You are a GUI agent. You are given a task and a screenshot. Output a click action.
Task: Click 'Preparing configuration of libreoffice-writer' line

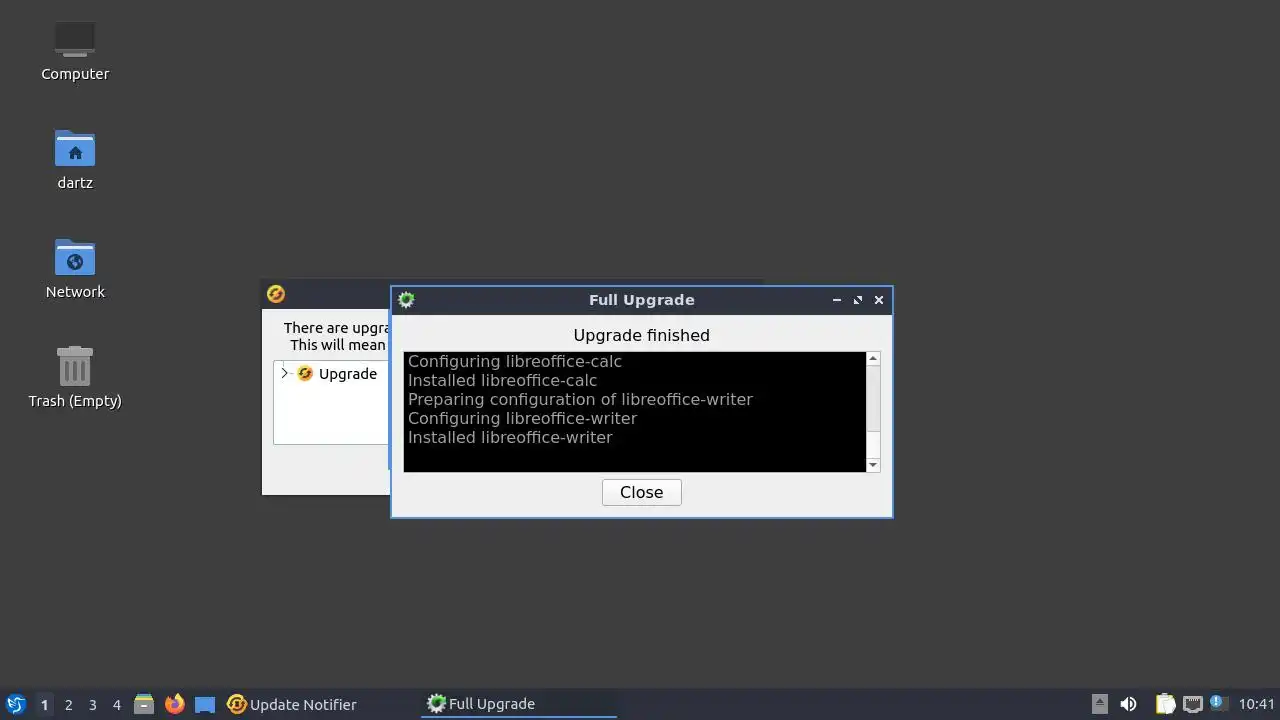(x=580, y=399)
